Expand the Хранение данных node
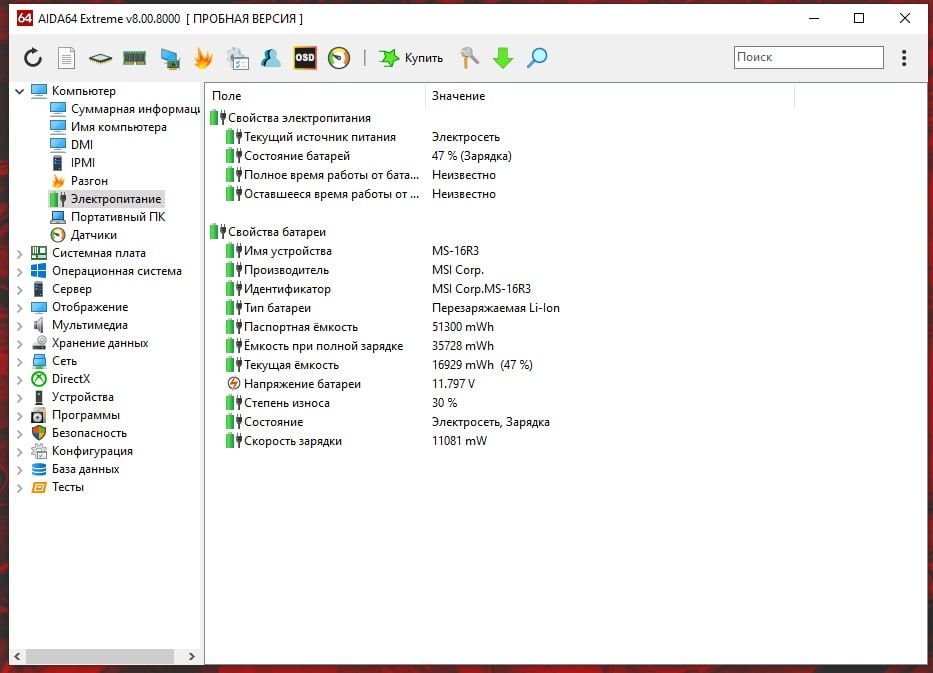Image resolution: width=933 pixels, height=673 pixels. [x=19, y=343]
